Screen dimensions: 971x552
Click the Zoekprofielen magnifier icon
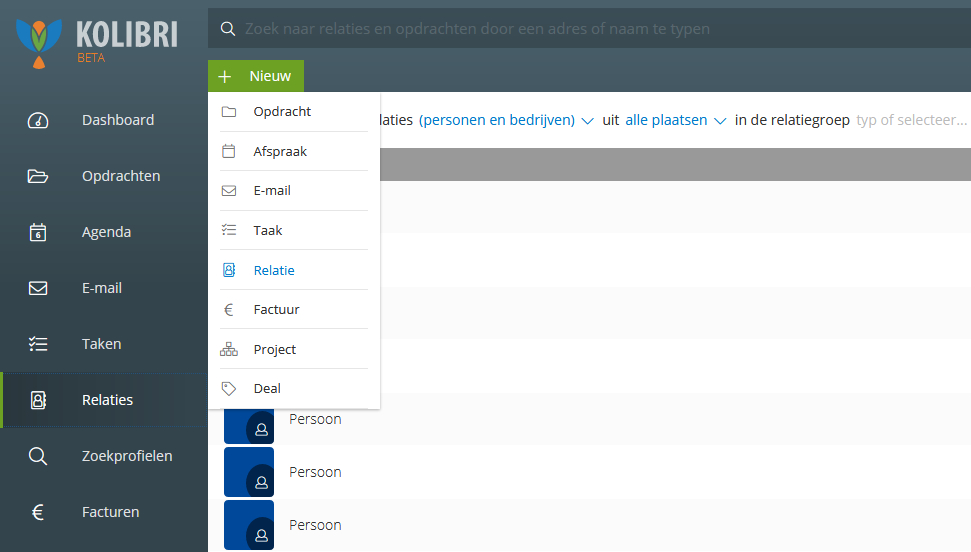tap(38, 456)
